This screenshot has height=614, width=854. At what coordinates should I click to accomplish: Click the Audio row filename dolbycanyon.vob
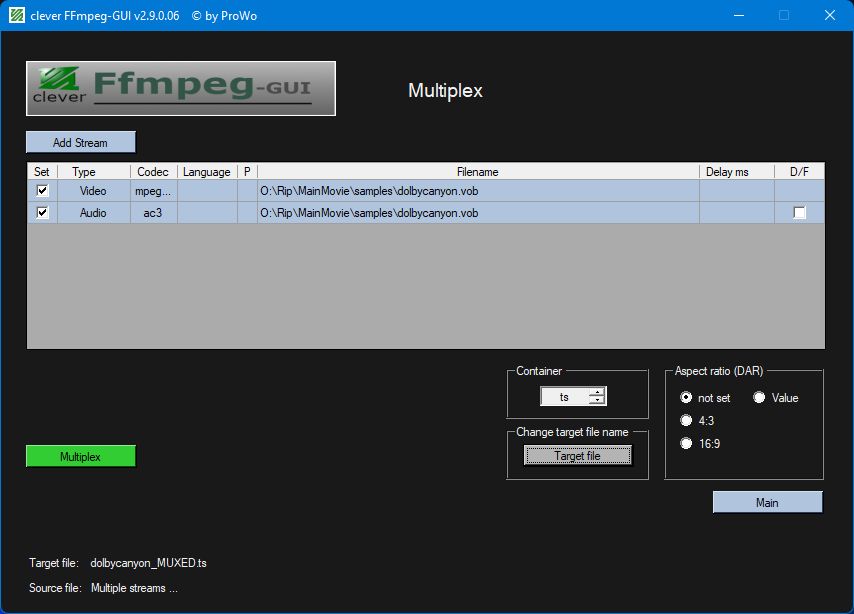tap(478, 212)
